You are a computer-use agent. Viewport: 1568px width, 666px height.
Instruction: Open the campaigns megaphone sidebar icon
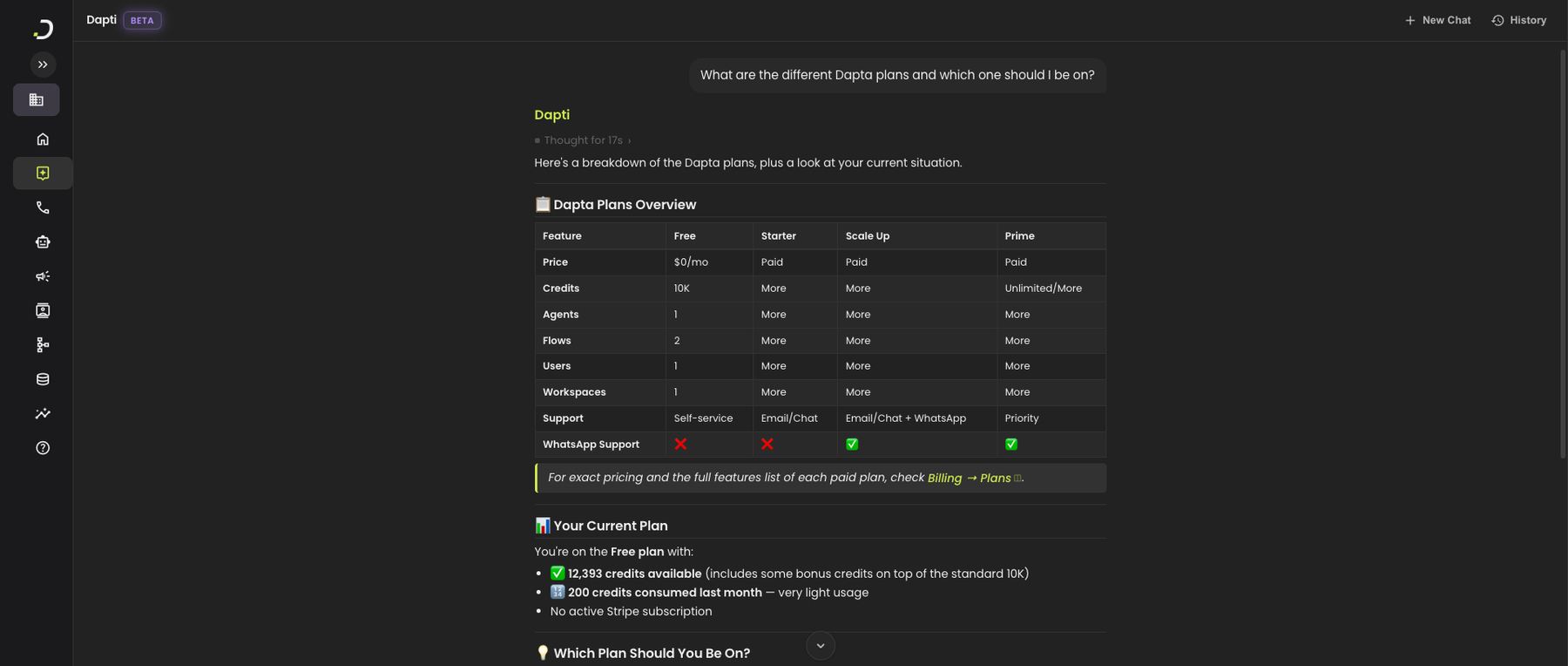tap(43, 276)
